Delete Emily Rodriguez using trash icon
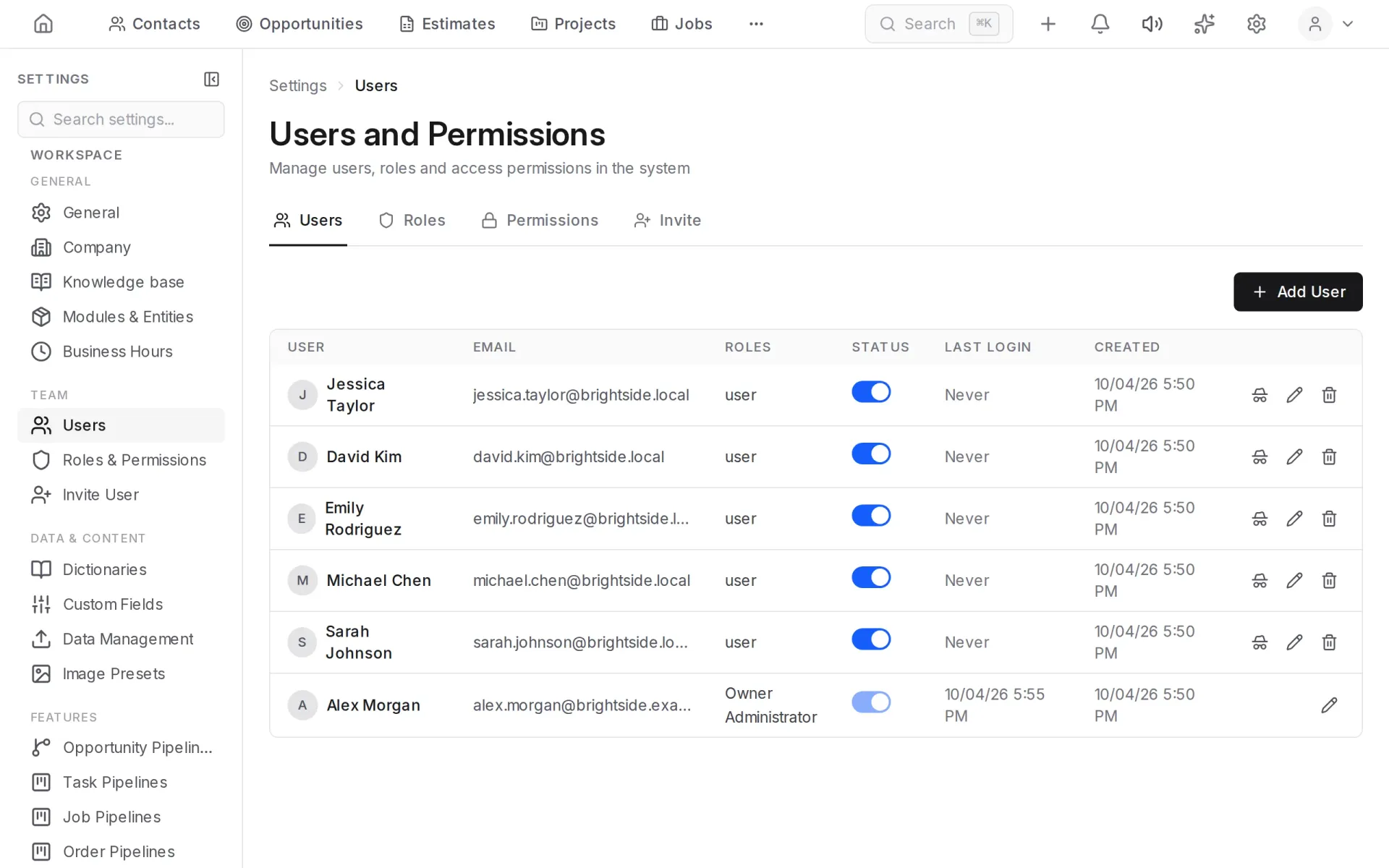 [x=1329, y=519]
